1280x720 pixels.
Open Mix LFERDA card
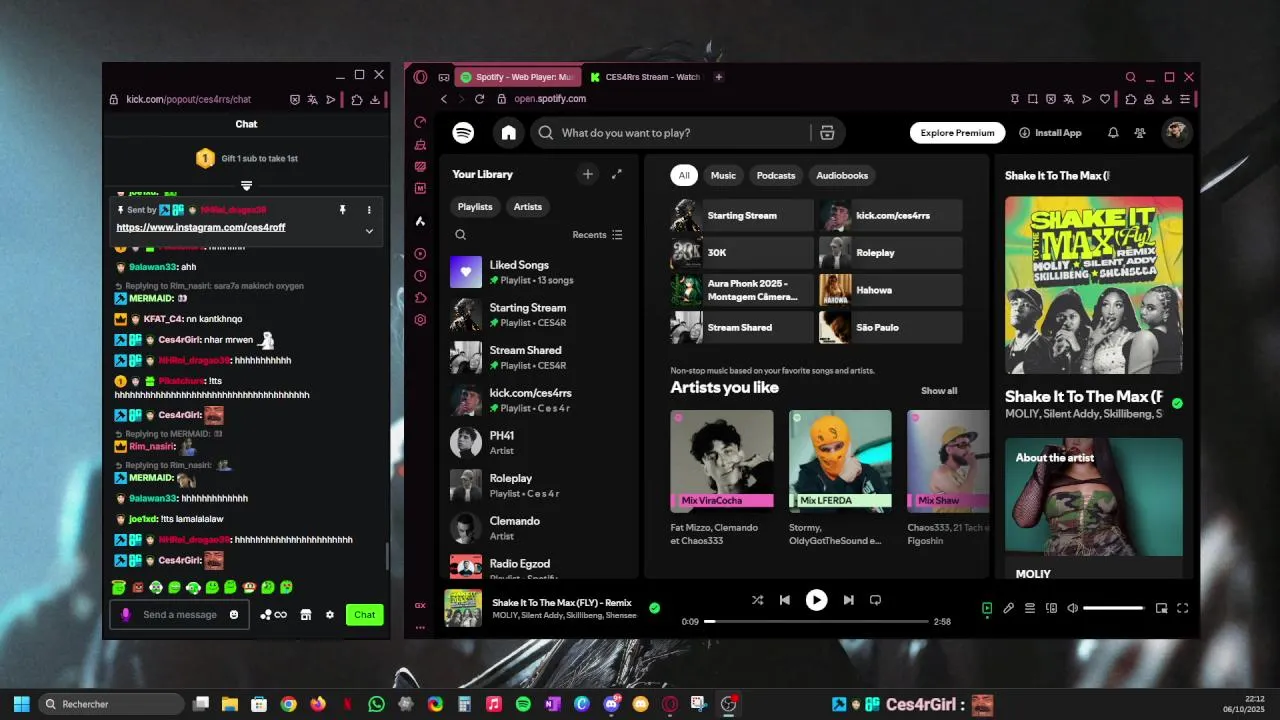tap(840, 478)
